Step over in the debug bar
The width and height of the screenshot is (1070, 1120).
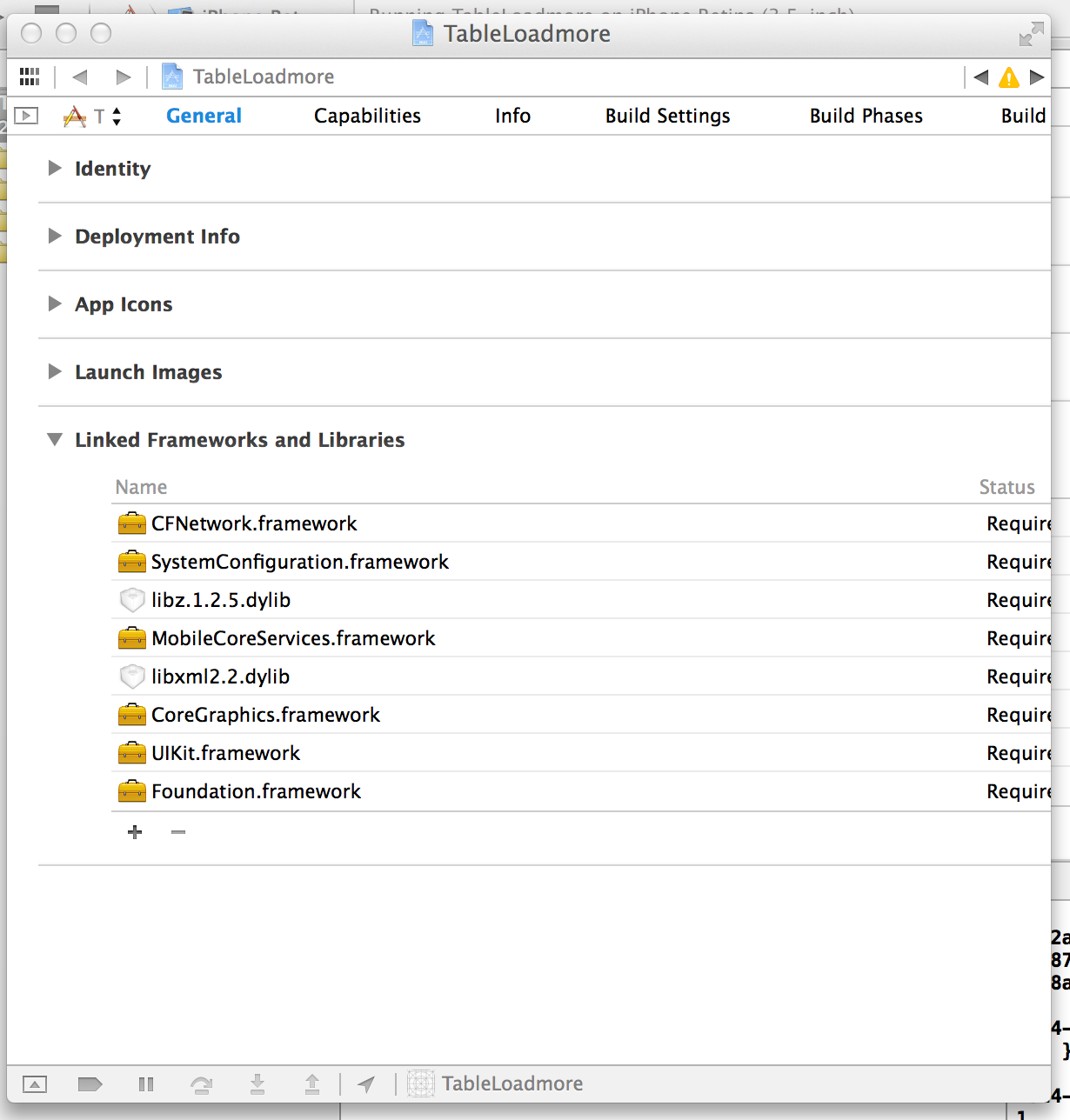click(201, 1083)
